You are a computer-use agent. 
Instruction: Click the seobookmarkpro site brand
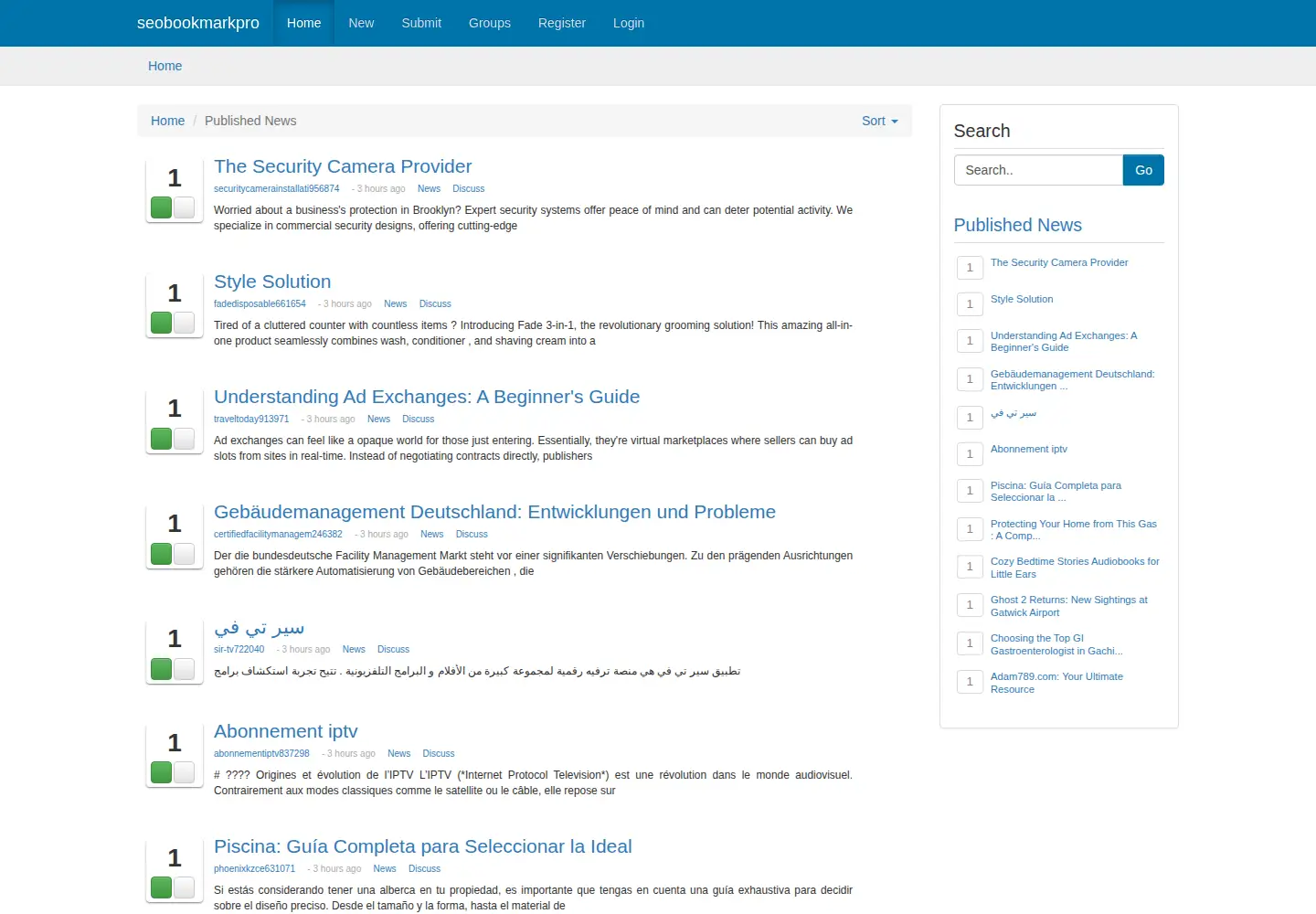pos(198,23)
